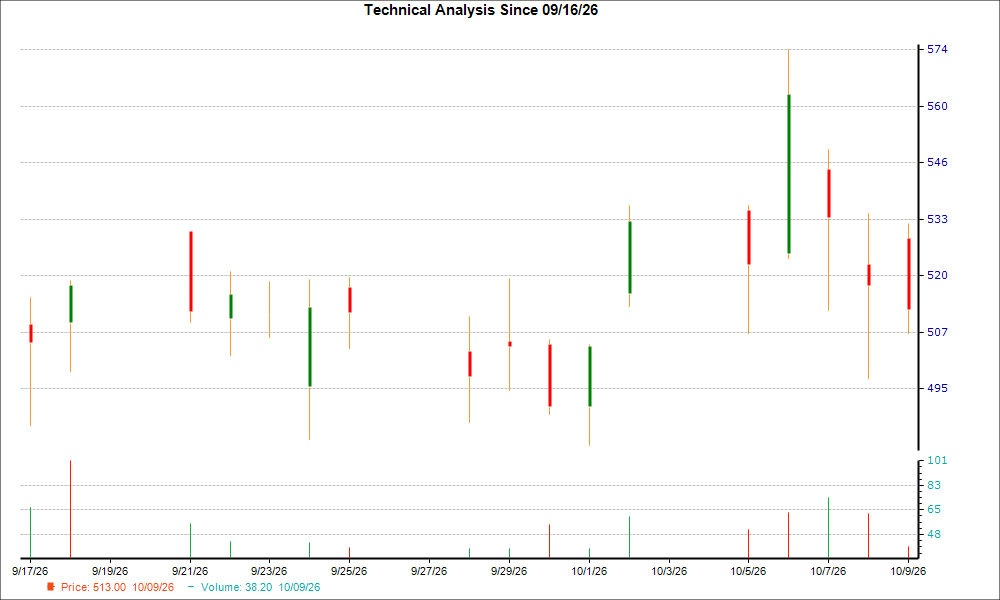Click the 101 volume axis label

click(937, 460)
